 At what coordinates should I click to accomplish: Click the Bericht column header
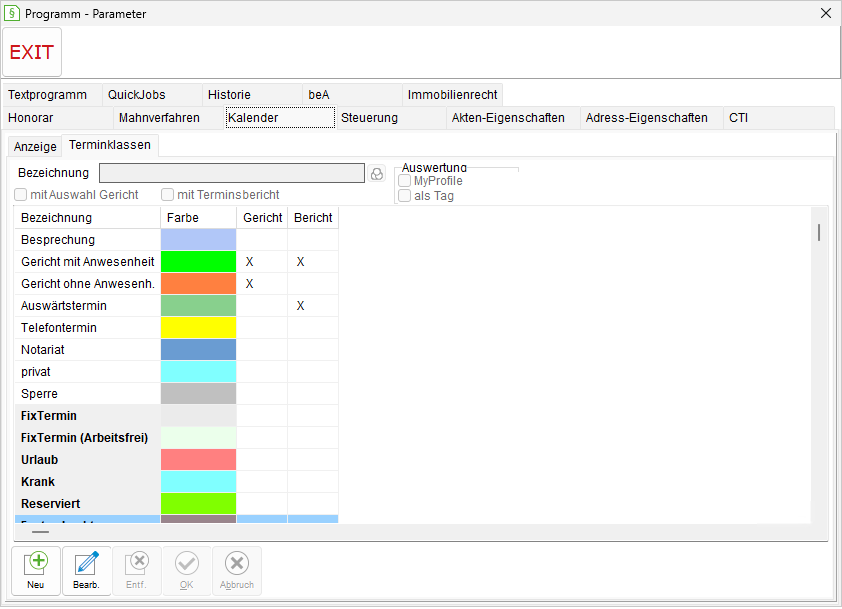pyautogui.click(x=313, y=218)
